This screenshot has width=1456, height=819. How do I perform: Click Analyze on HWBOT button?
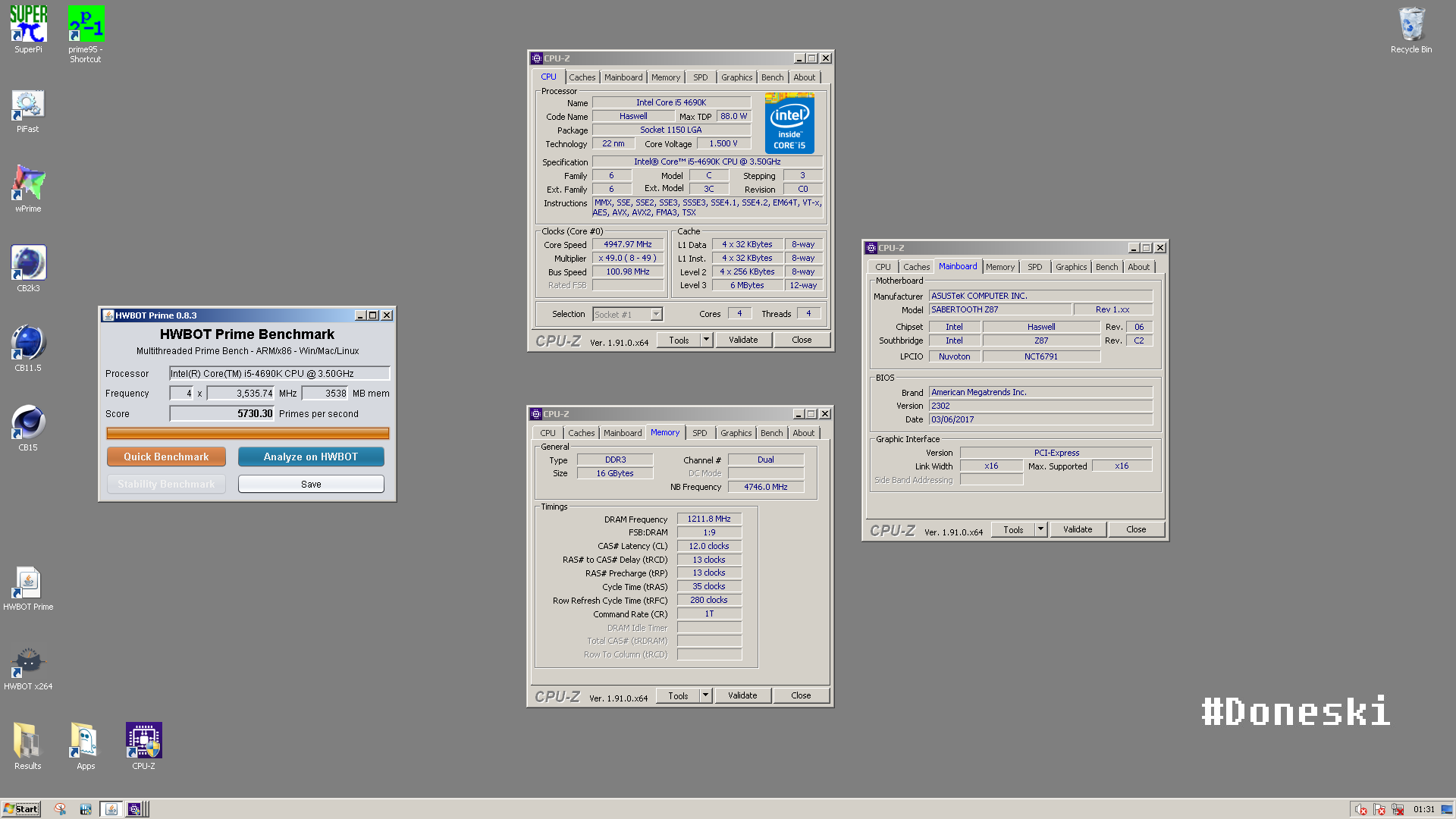(311, 457)
